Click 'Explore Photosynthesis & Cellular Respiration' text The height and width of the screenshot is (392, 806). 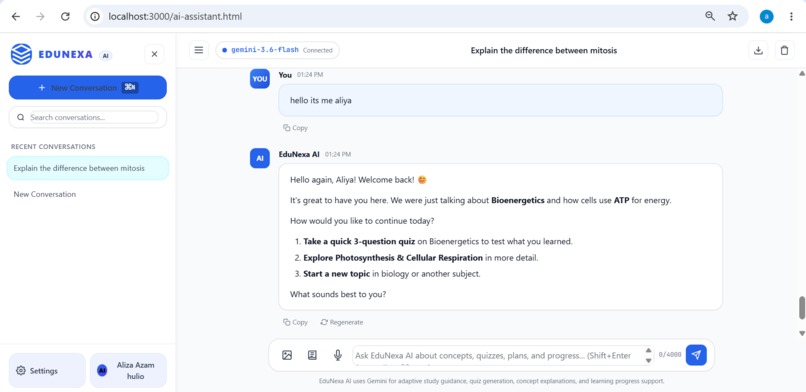pyautogui.click(x=393, y=257)
